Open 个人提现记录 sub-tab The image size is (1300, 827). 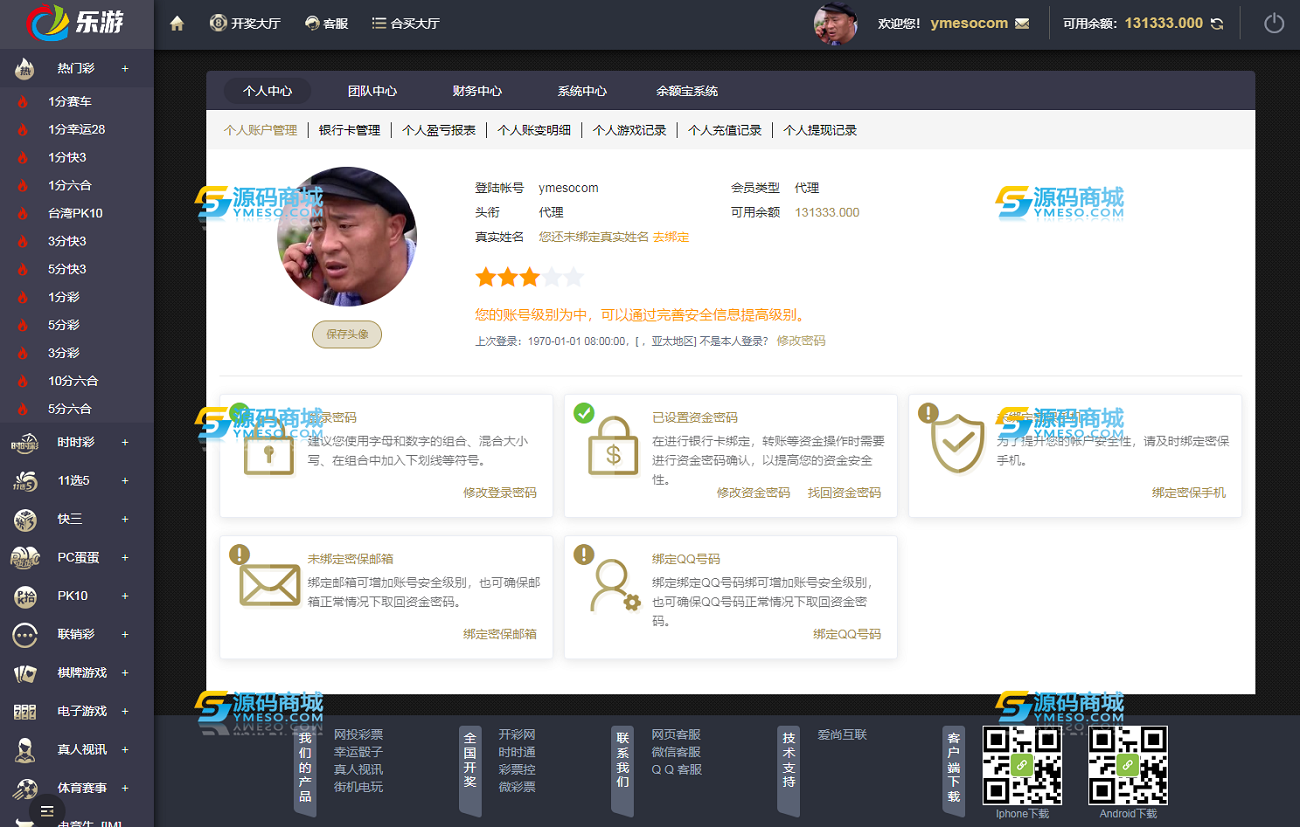[820, 130]
